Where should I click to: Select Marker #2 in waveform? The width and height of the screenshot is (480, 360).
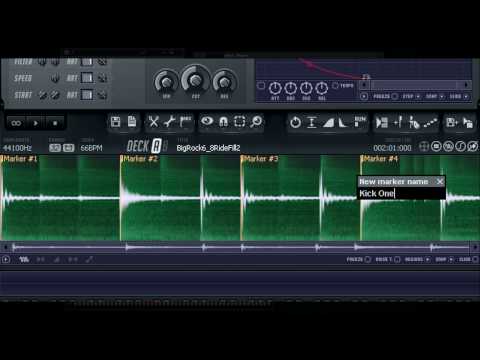click(140, 159)
